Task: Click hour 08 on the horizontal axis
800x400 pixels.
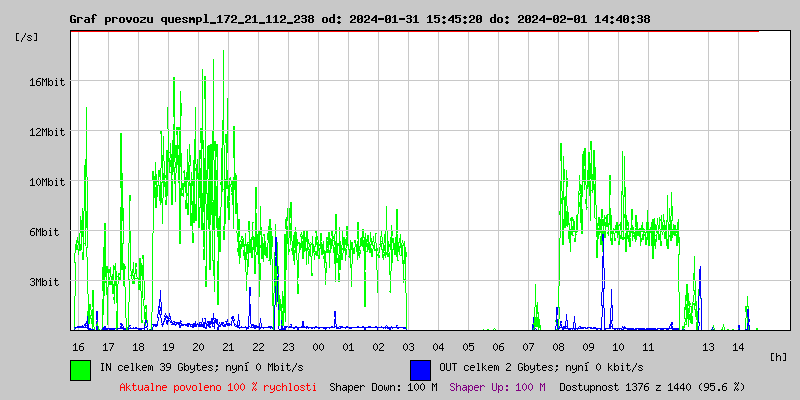Action: coord(558,346)
